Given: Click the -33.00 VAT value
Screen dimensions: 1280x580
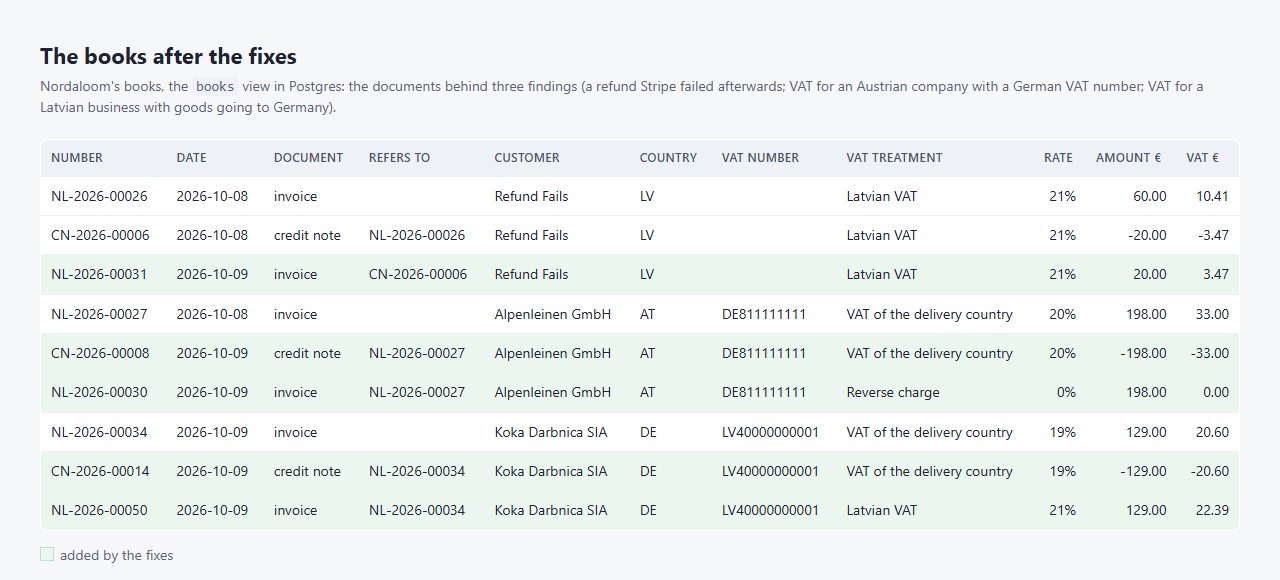Looking at the screenshot, I should pyautogui.click(x=1209, y=353).
